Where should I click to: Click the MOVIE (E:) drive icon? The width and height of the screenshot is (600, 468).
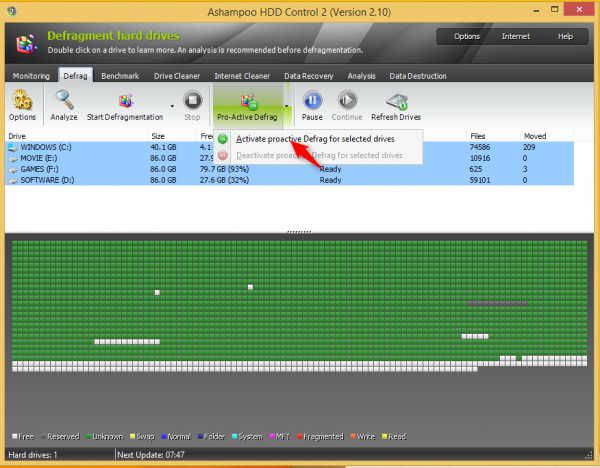(x=13, y=159)
